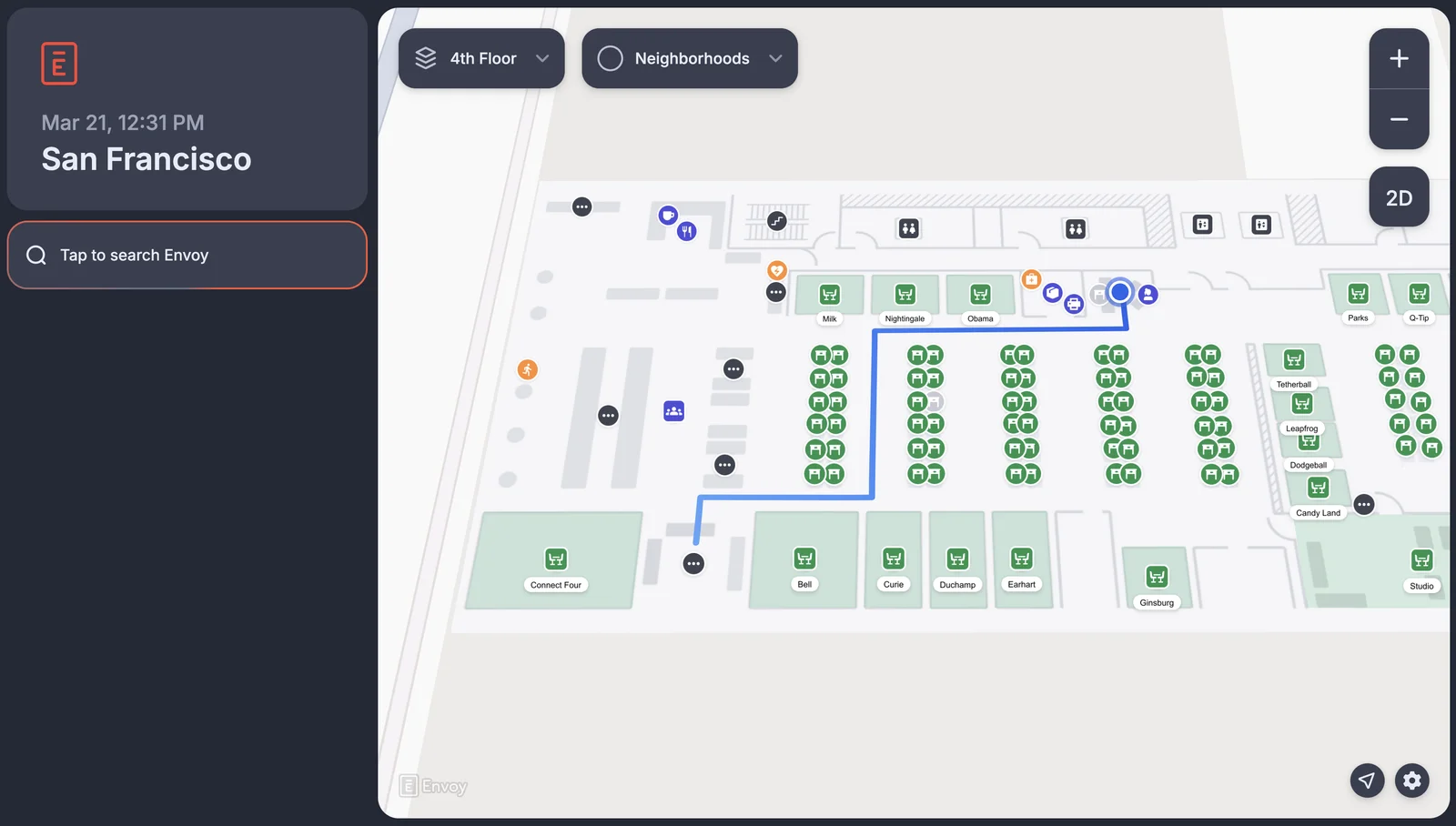The width and height of the screenshot is (1456, 826).
Task: Open the 4th Floor selector dropdown
Action: coord(481,58)
